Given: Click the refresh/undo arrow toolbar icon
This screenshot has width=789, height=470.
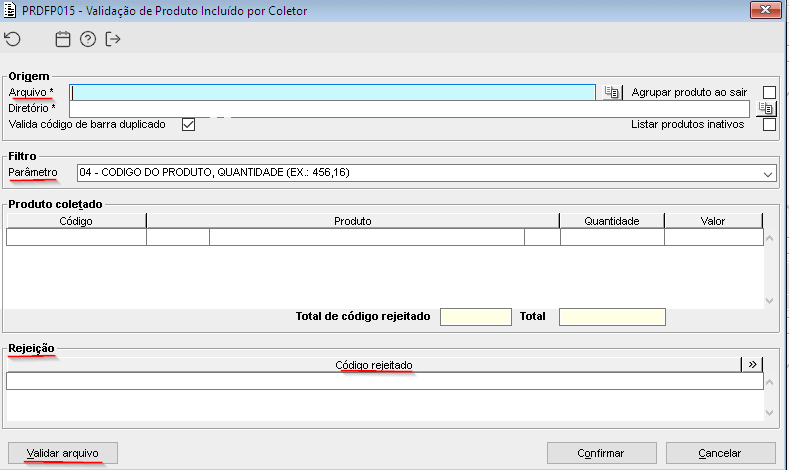Looking at the screenshot, I should pyautogui.click(x=13, y=39).
